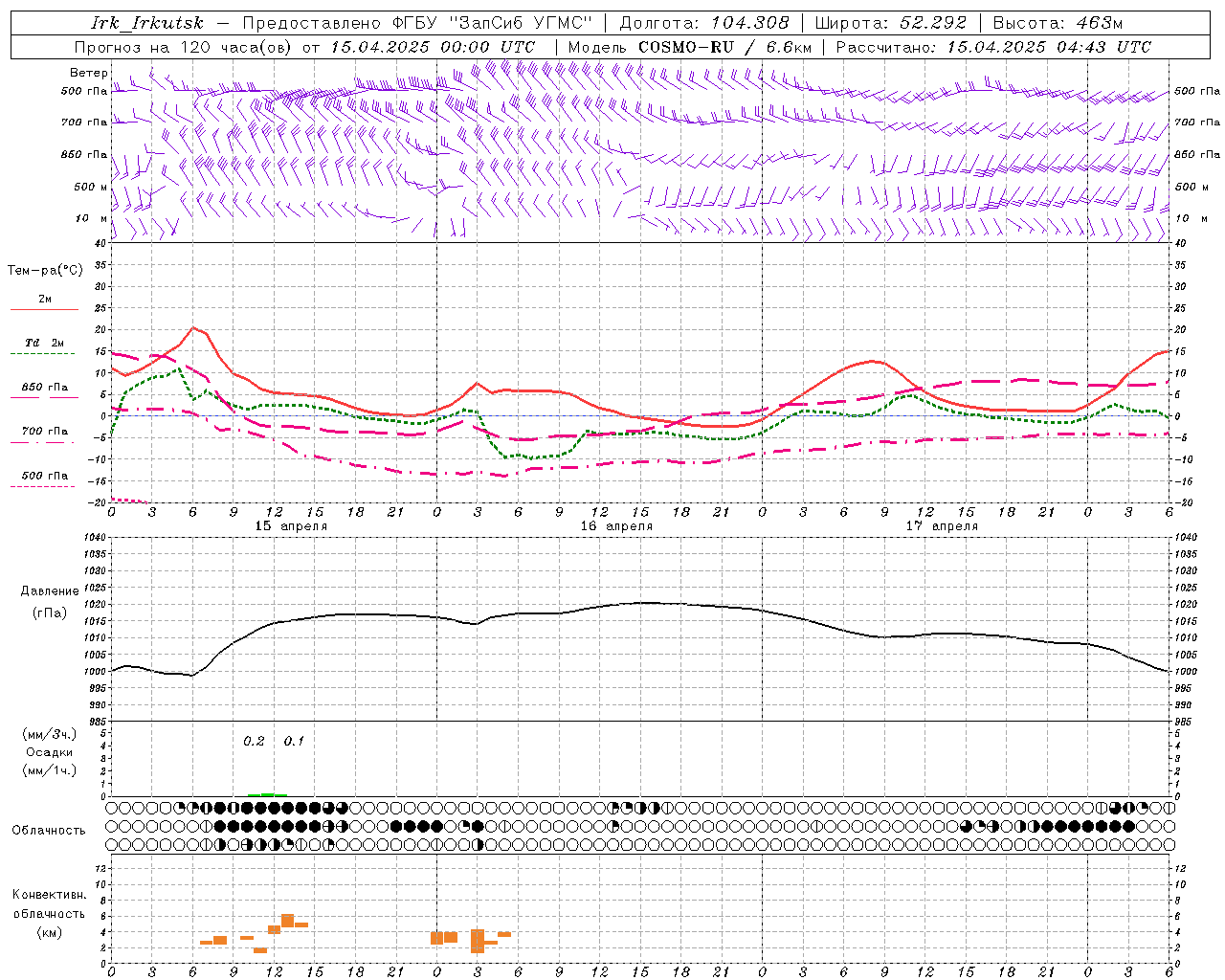Click the date label 17 апреля
Viewport: 1225px width, 980px height.
[942, 526]
